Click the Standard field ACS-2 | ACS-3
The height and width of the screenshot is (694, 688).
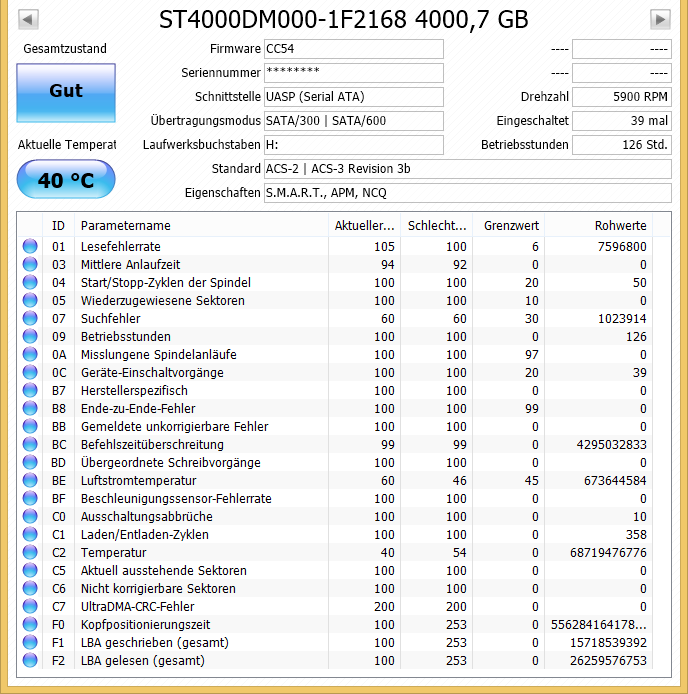468,169
